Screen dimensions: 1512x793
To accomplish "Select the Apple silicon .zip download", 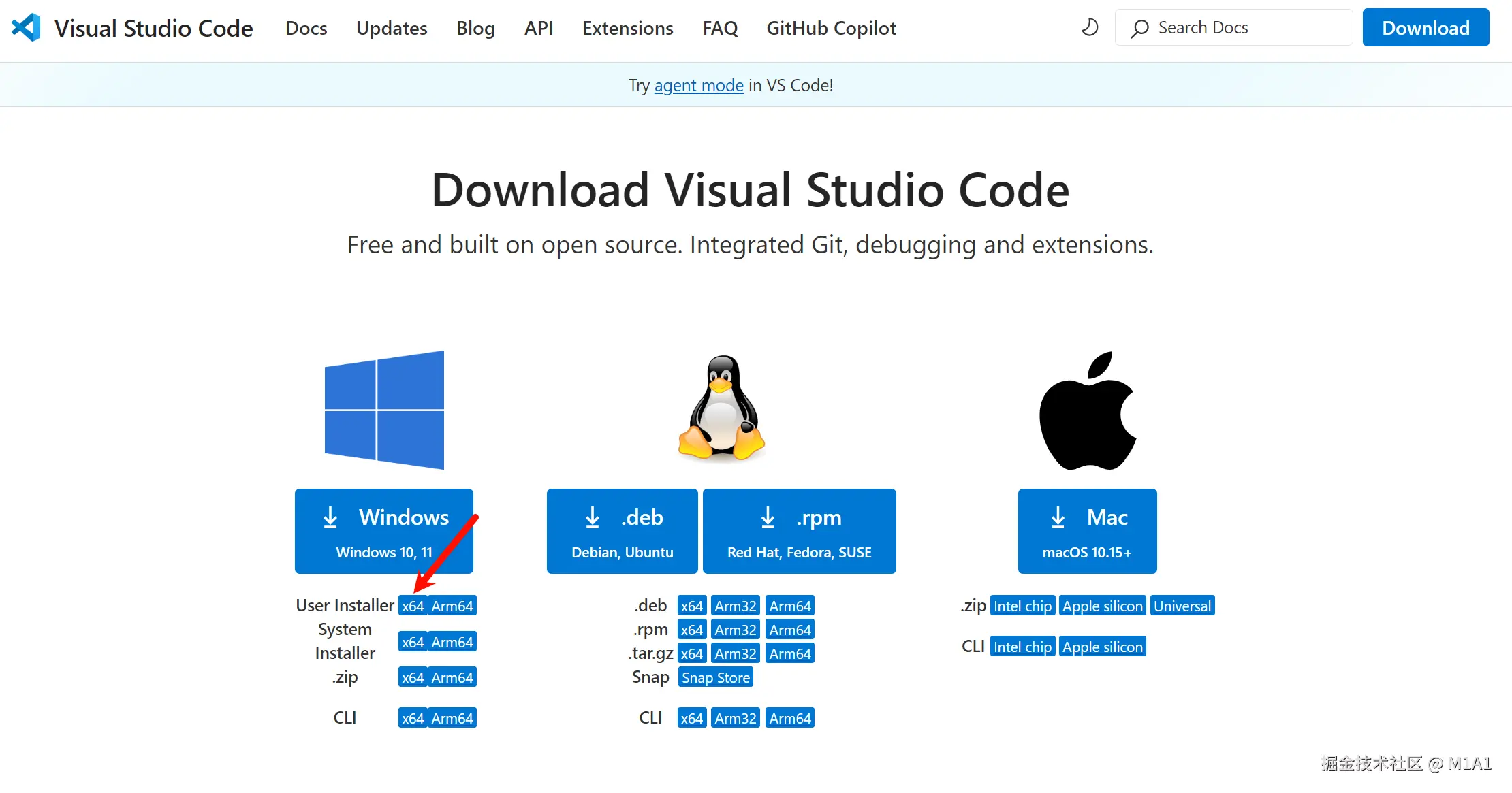I will coord(1102,606).
